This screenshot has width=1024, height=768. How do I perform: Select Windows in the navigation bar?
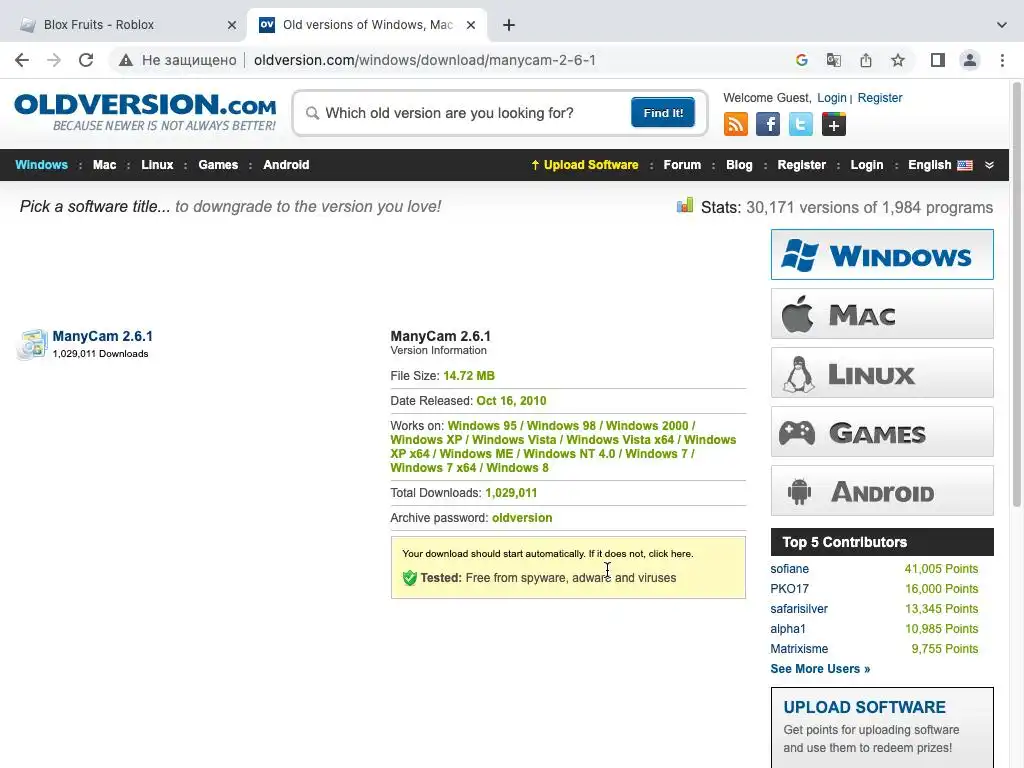pos(41,165)
